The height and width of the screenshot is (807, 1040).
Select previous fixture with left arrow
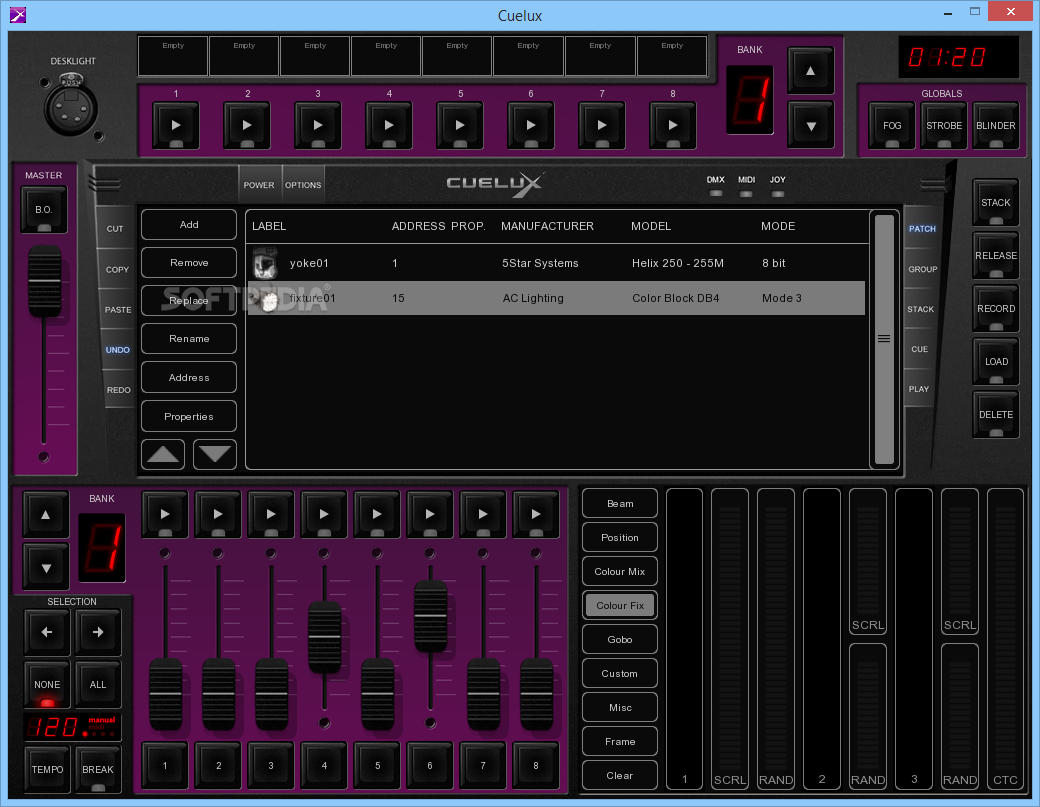coord(46,632)
